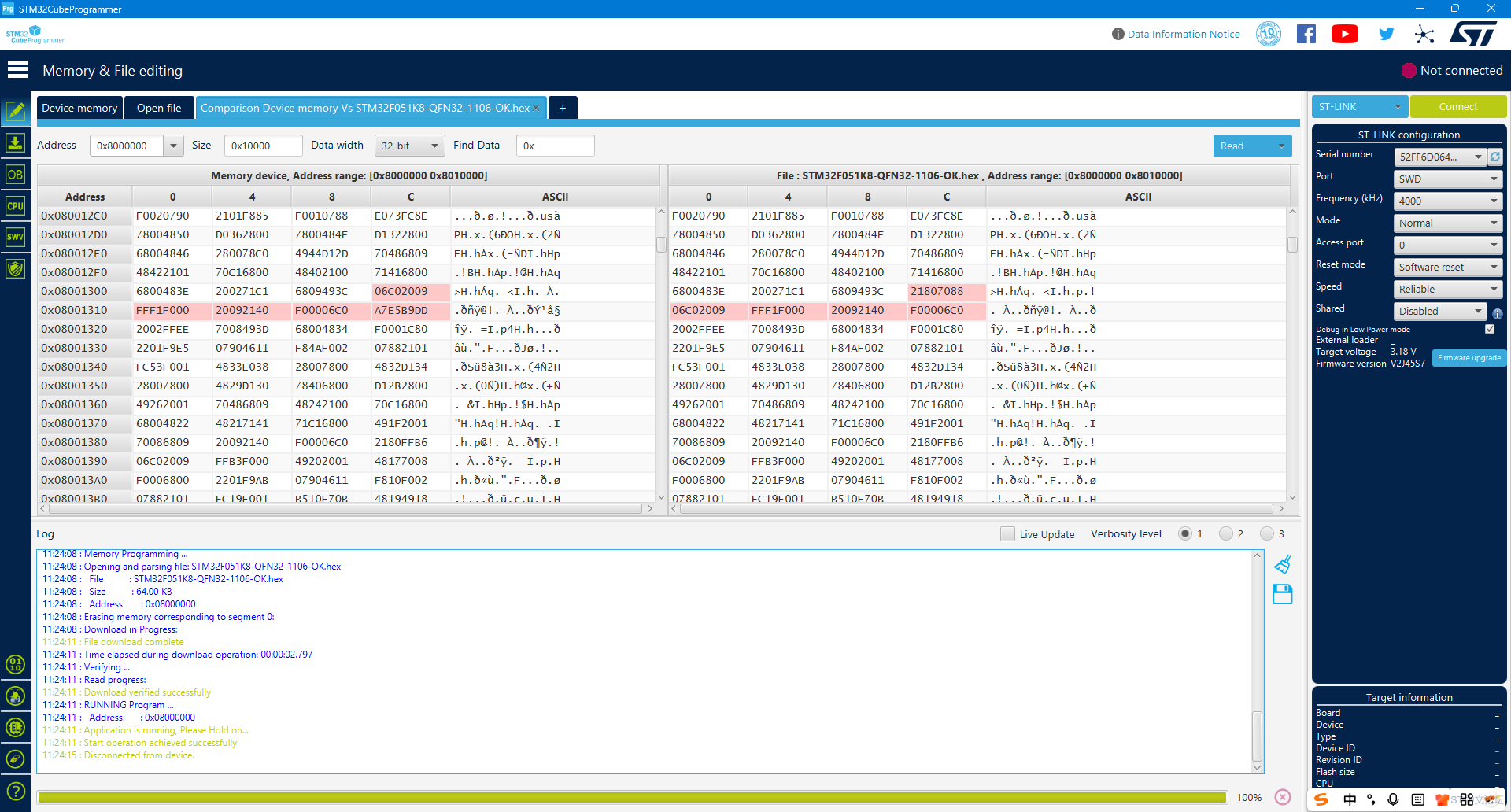Open the Facebook page icon
Viewport: 1511px width, 812px height.
1306,34
